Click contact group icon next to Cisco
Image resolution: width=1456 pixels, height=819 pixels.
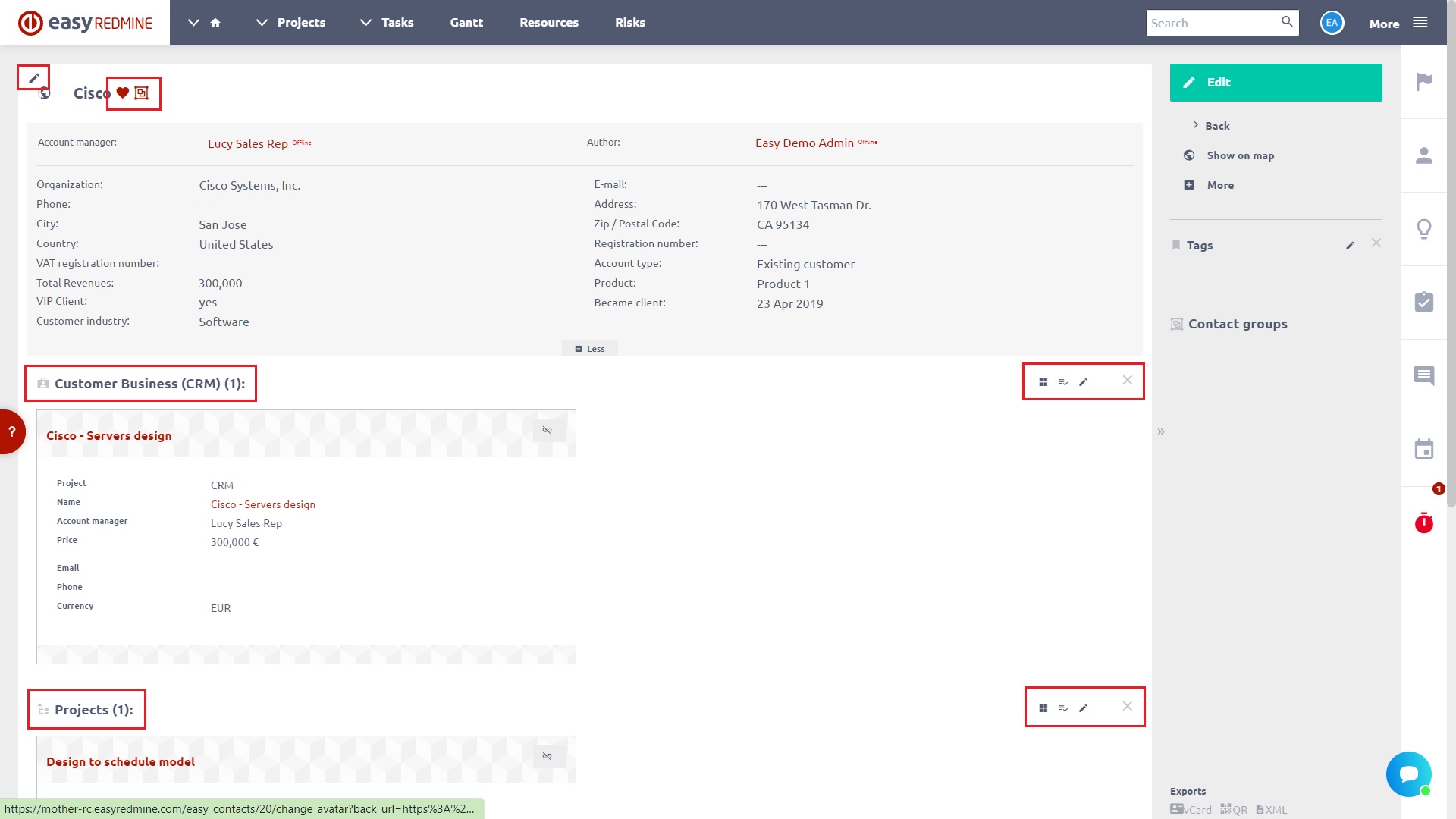click(x=142, y=93)
